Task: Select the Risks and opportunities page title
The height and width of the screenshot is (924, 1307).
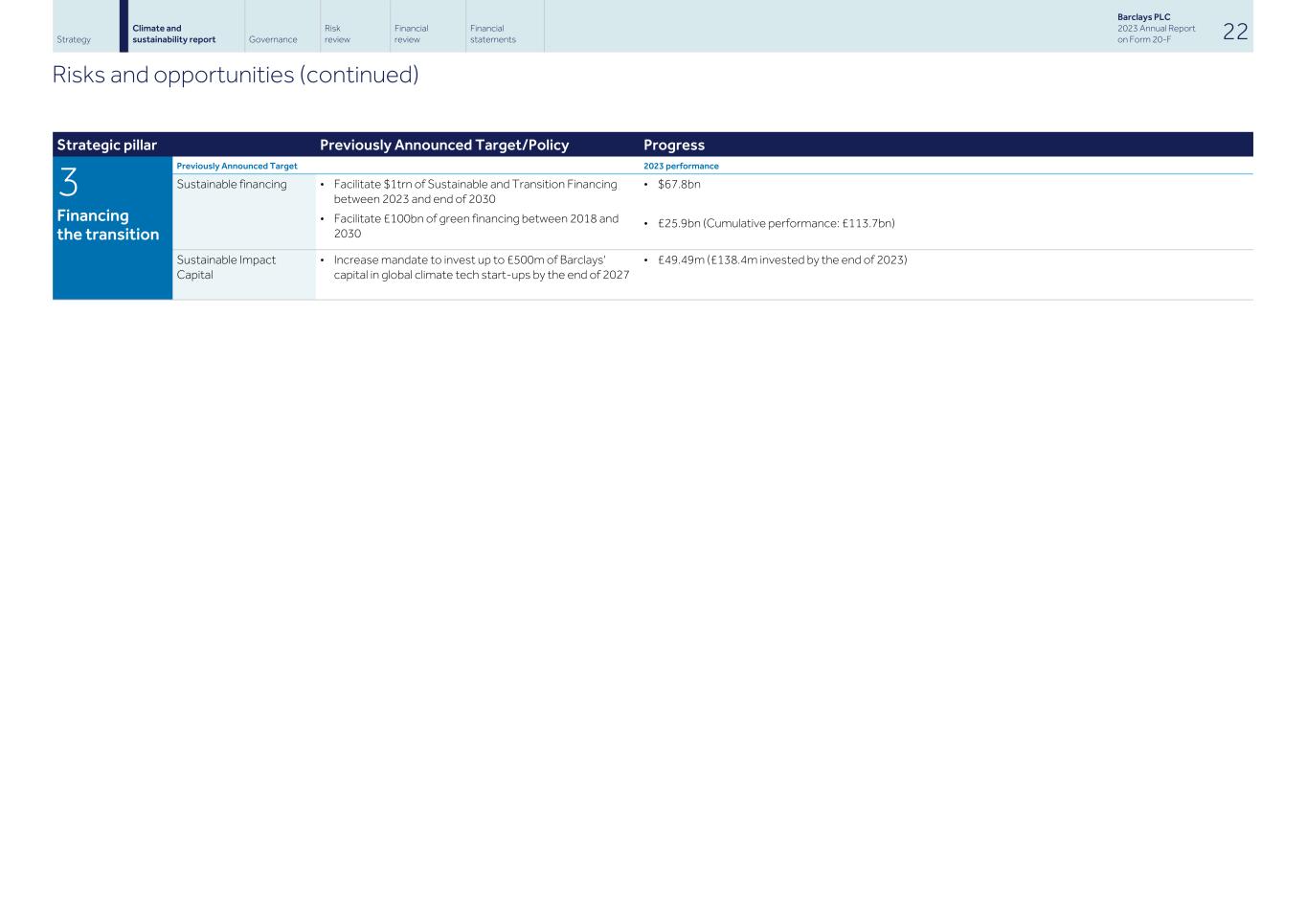Action: click(x=236, y=74)
